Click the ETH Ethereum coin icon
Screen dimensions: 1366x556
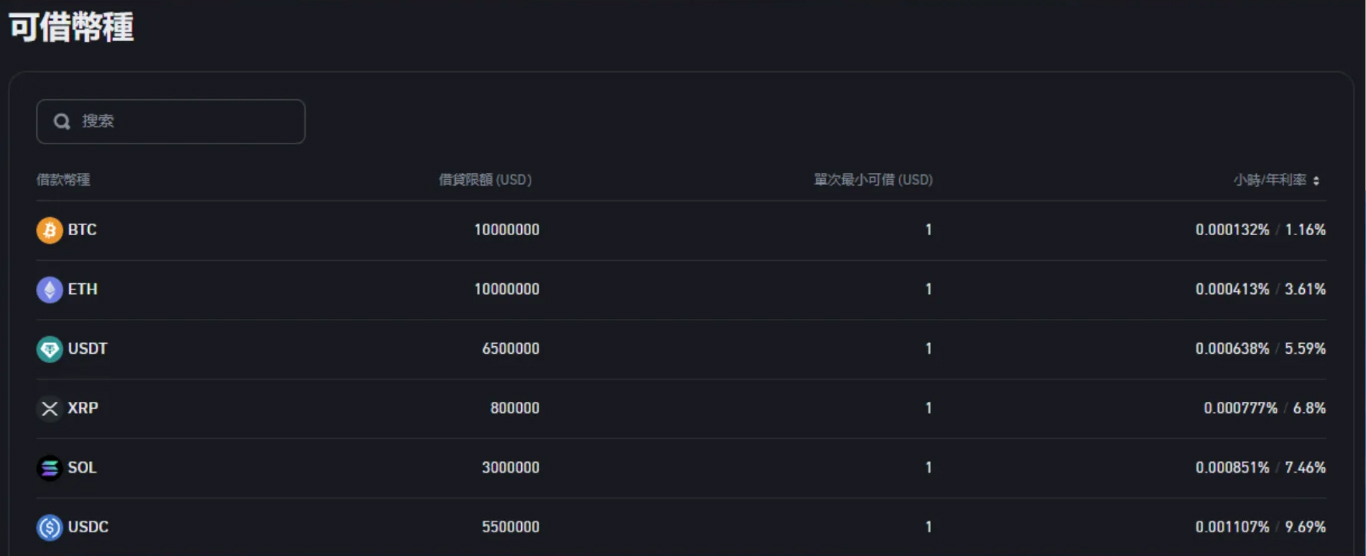click(x=49, y=290)
